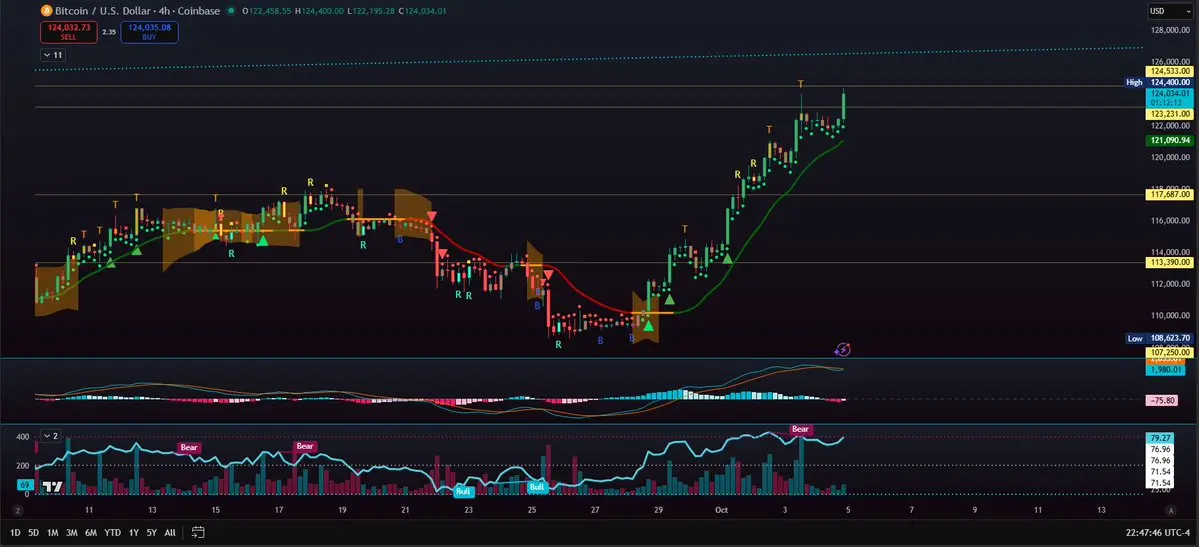Select the 1D time range

(x=15, y=532)
